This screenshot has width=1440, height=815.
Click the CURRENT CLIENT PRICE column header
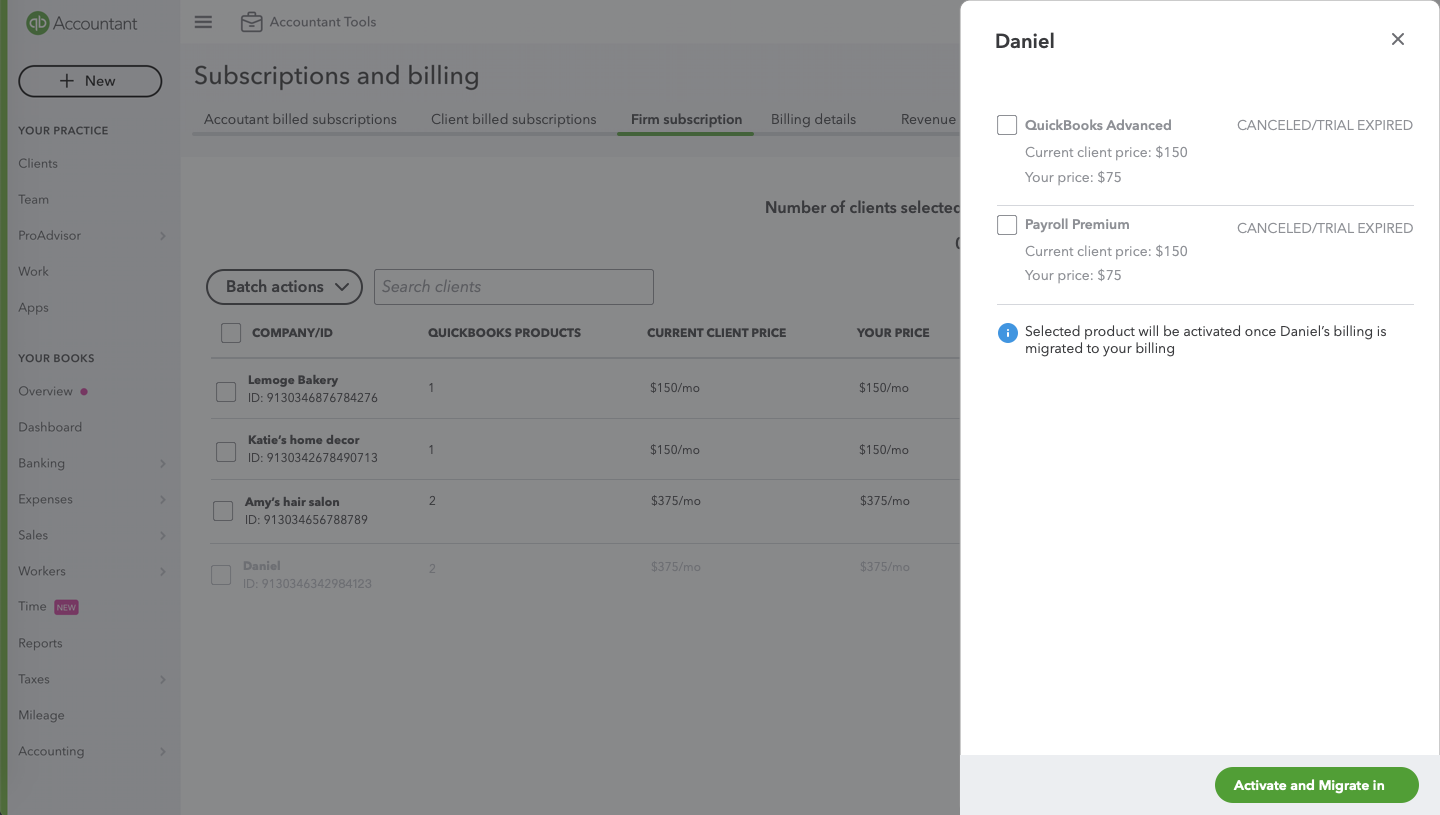click(716, 333)
